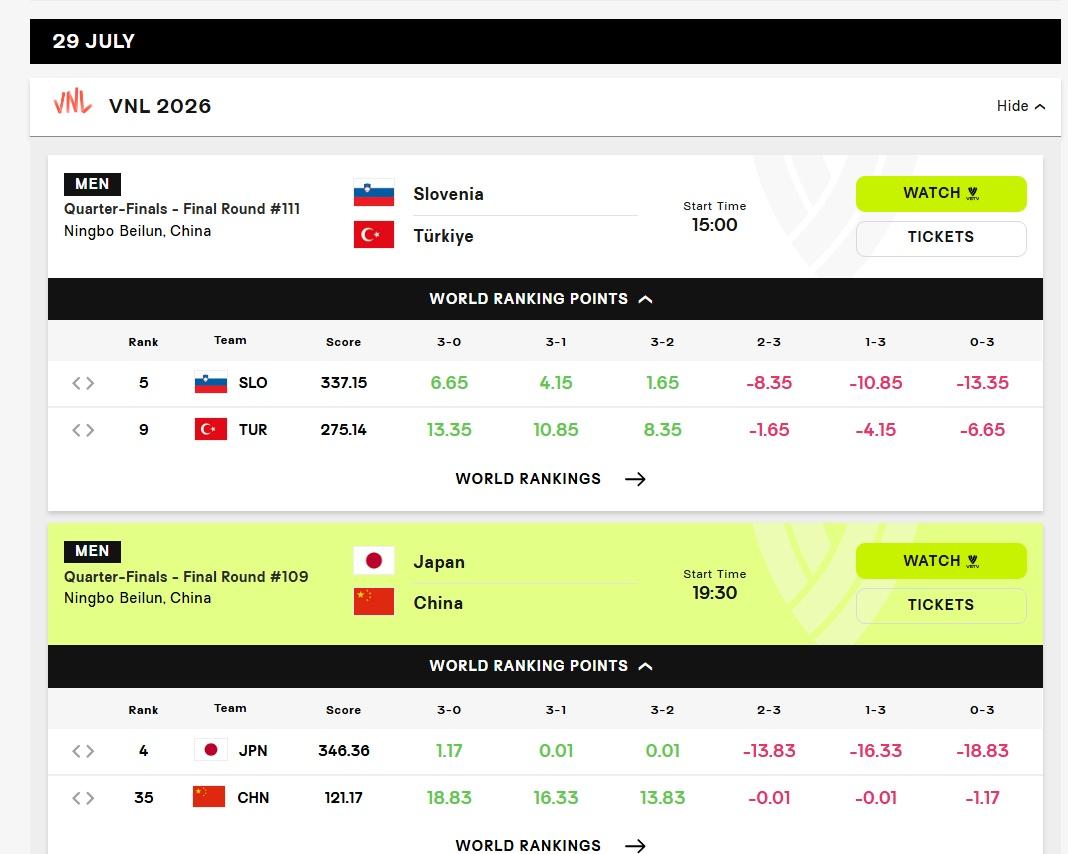Buy tickets for Slovenia vs Türkiye
The image size is (1068, 854).
pyautogui.click(x=941, y=238)
